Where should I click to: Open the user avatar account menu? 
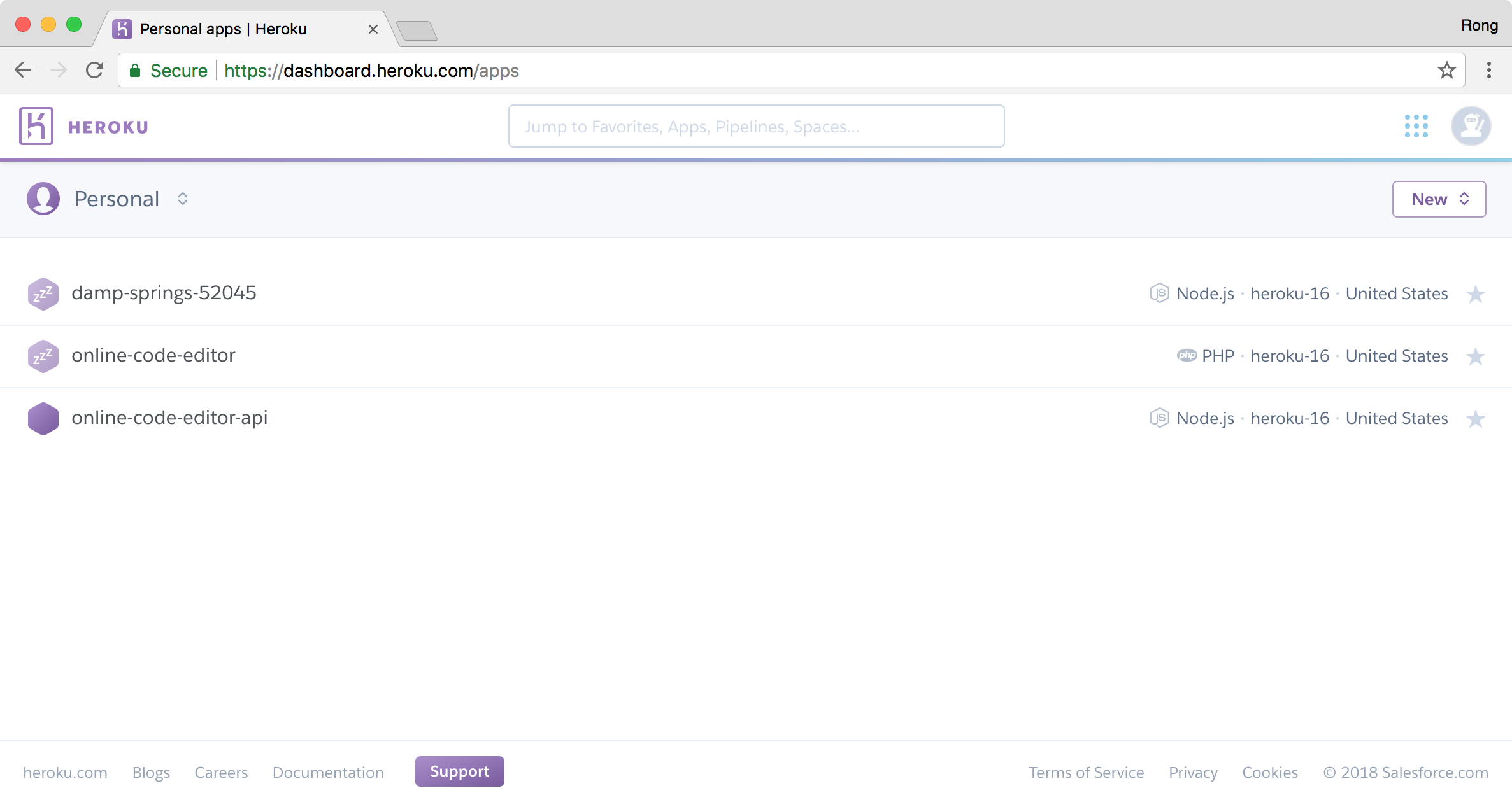[x=1471, y=126]
